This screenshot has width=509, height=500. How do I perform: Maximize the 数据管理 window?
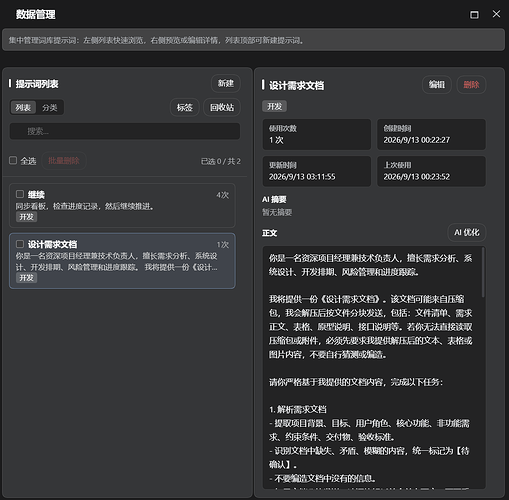pos(474,15)
